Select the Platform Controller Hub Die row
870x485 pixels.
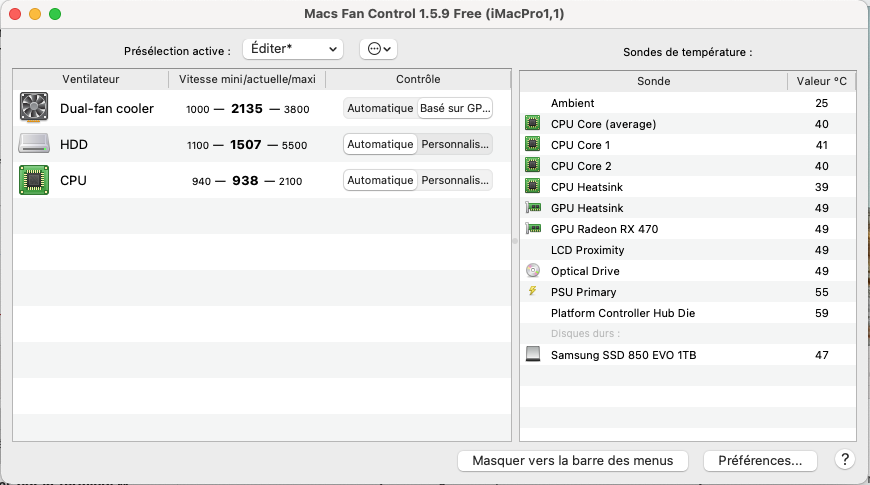[688, 313]
